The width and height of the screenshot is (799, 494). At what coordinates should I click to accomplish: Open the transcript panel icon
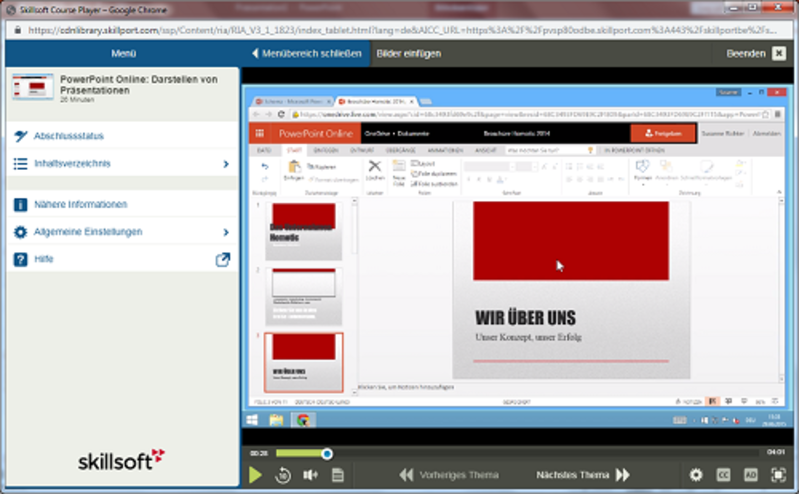click(x=337, y=475)
